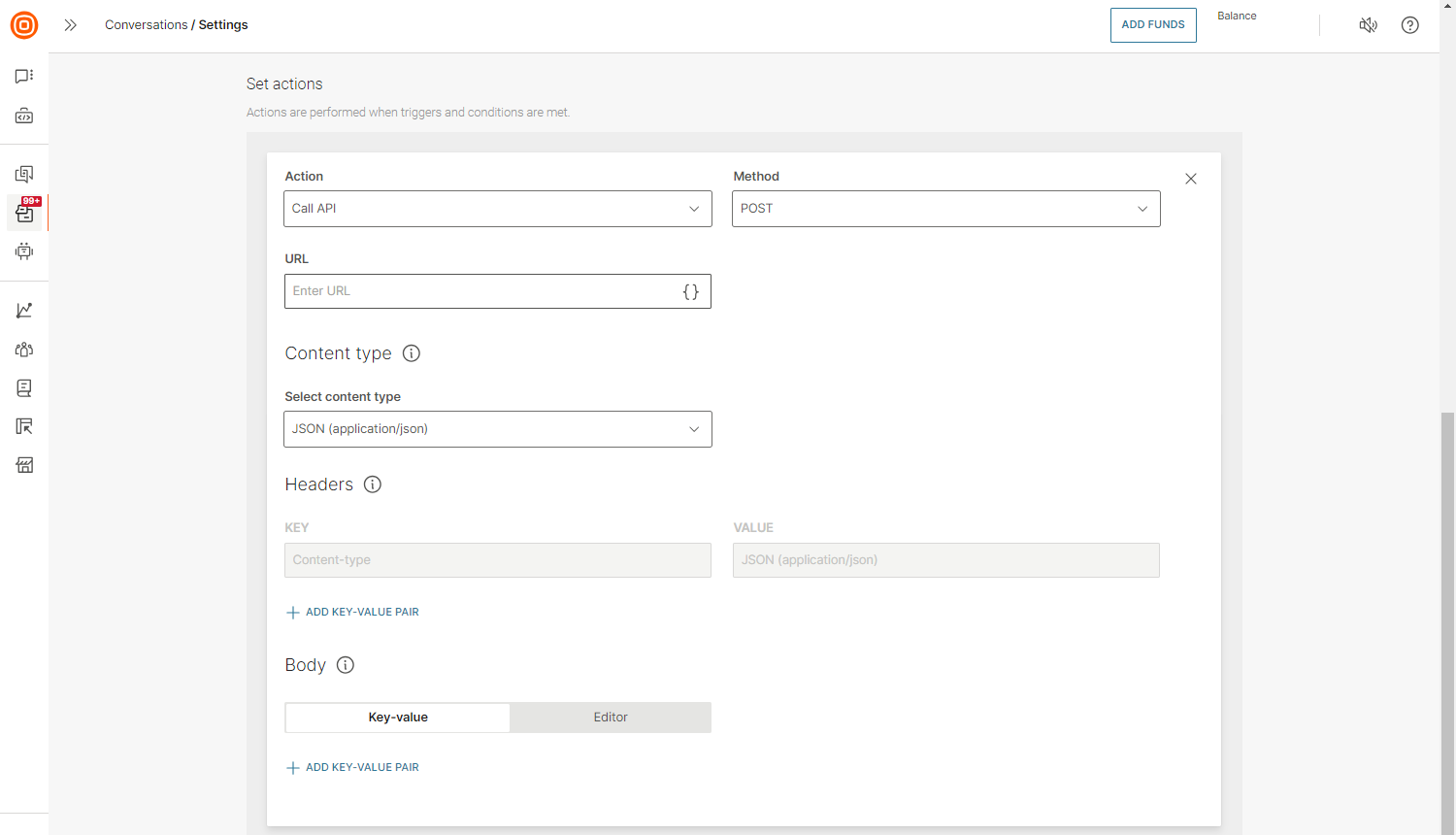Image resolution: width=1456 pixels, height=835 pixels.
Task: Select the chatbot sidebar icon
Action: [23, 252]
